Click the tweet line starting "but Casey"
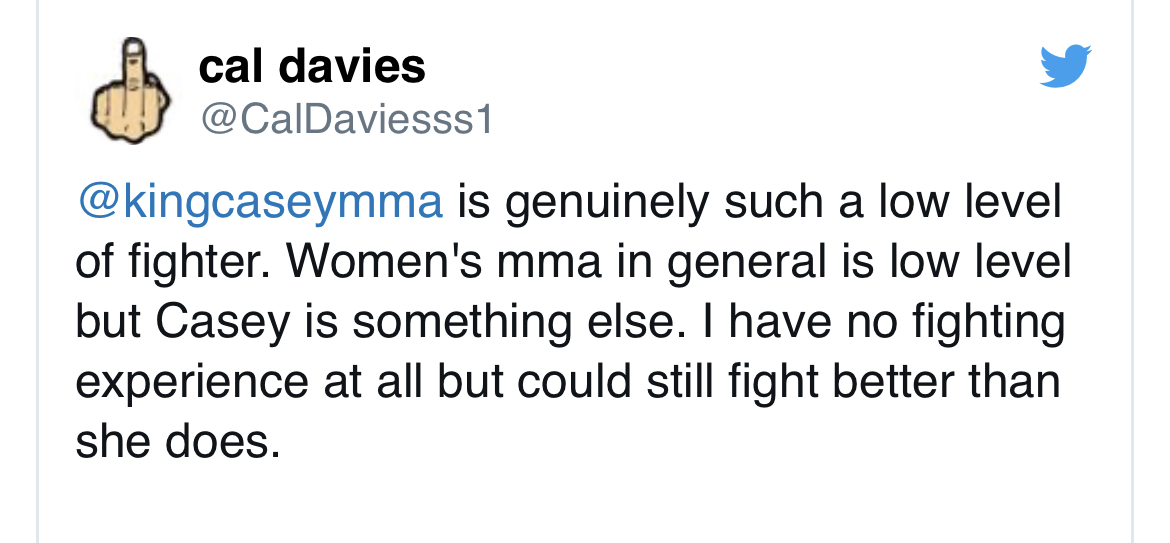 click(570, 321)
